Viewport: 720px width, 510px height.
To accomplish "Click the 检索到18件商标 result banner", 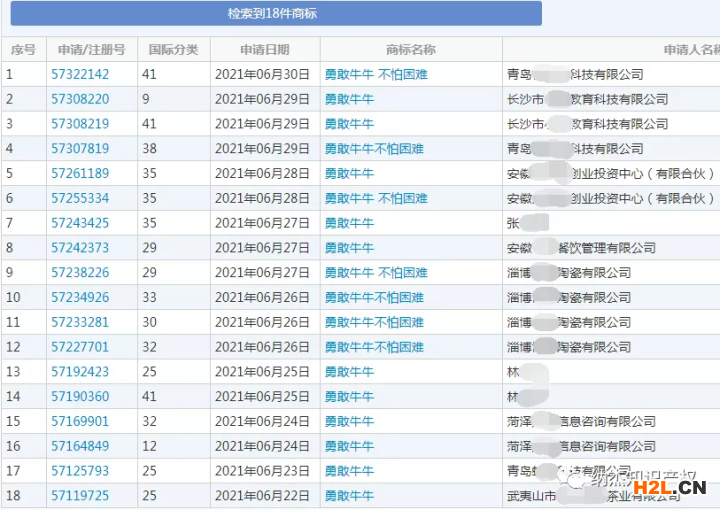I will (x=276, y=13).
